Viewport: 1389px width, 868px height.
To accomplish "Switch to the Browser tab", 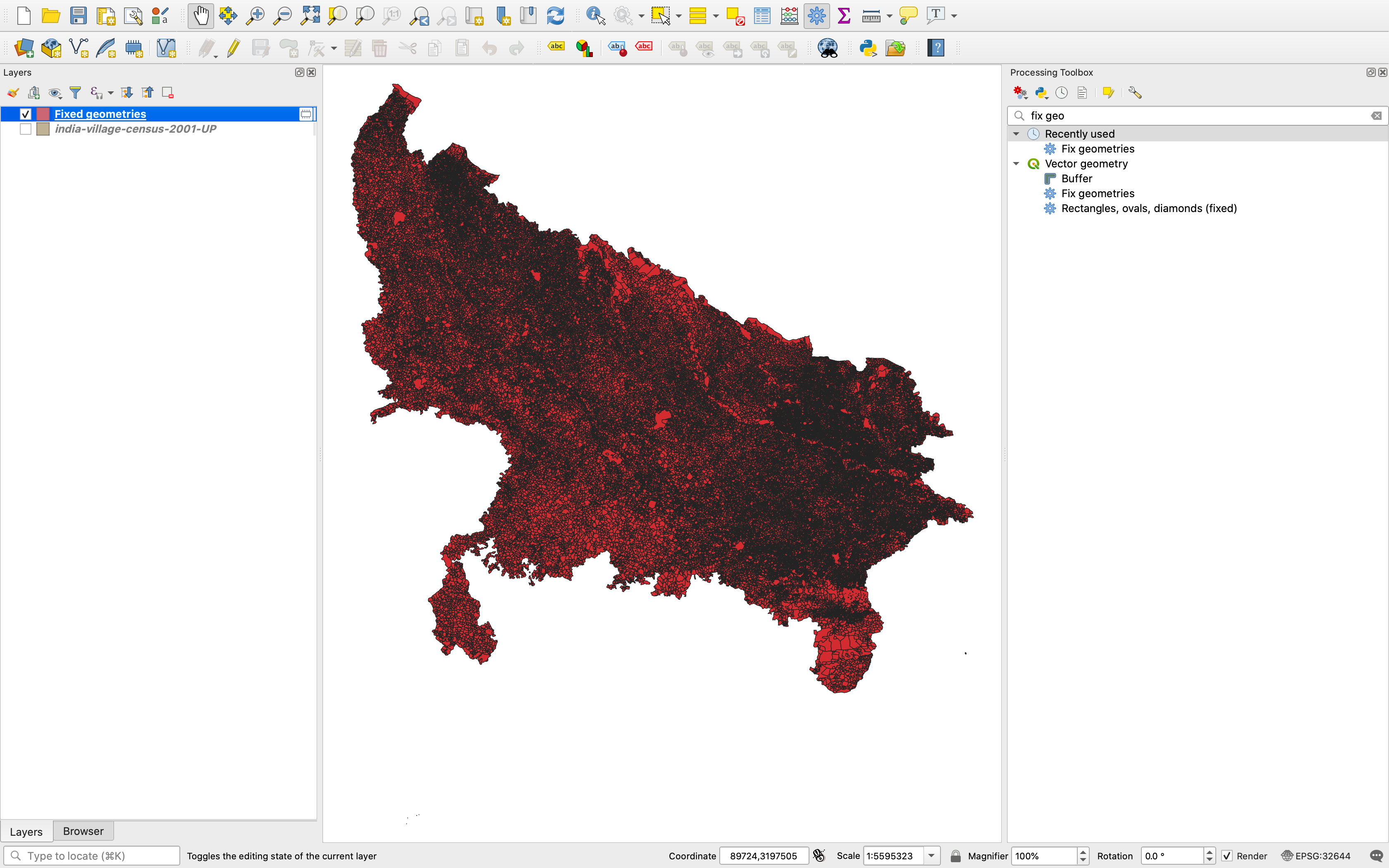I will 83,831.
